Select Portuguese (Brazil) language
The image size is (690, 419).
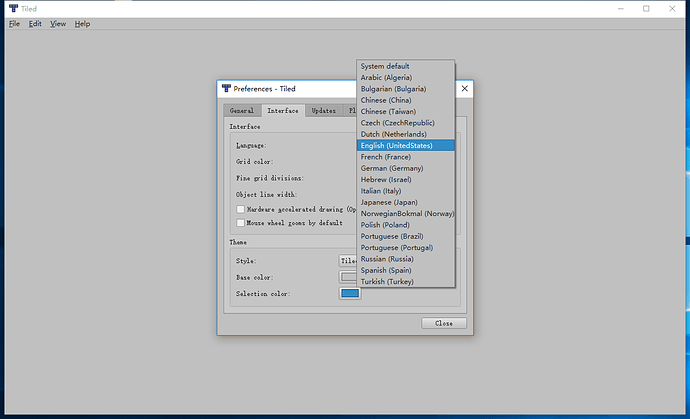point(405,236)
